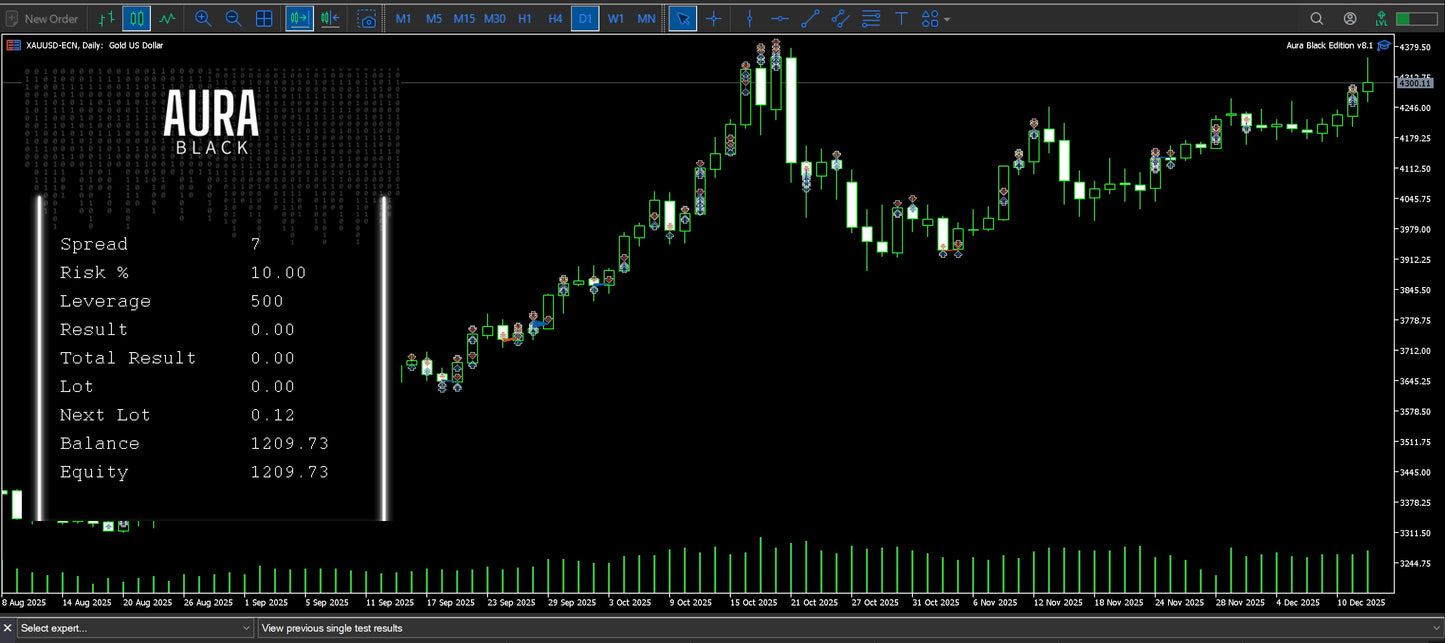This screenshot has height=643, width=1445.
Task: Expand the shapes objects dropdown arrow
Action: (x=947, y=19)
